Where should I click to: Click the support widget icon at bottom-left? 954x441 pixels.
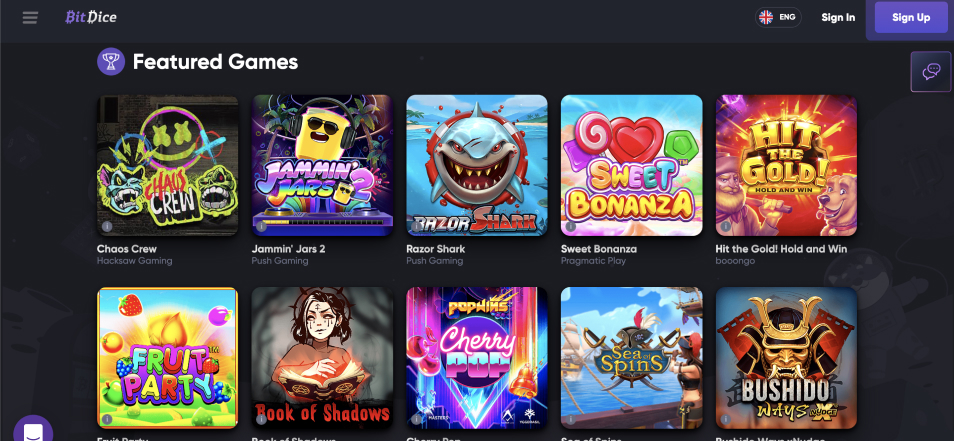33,429
